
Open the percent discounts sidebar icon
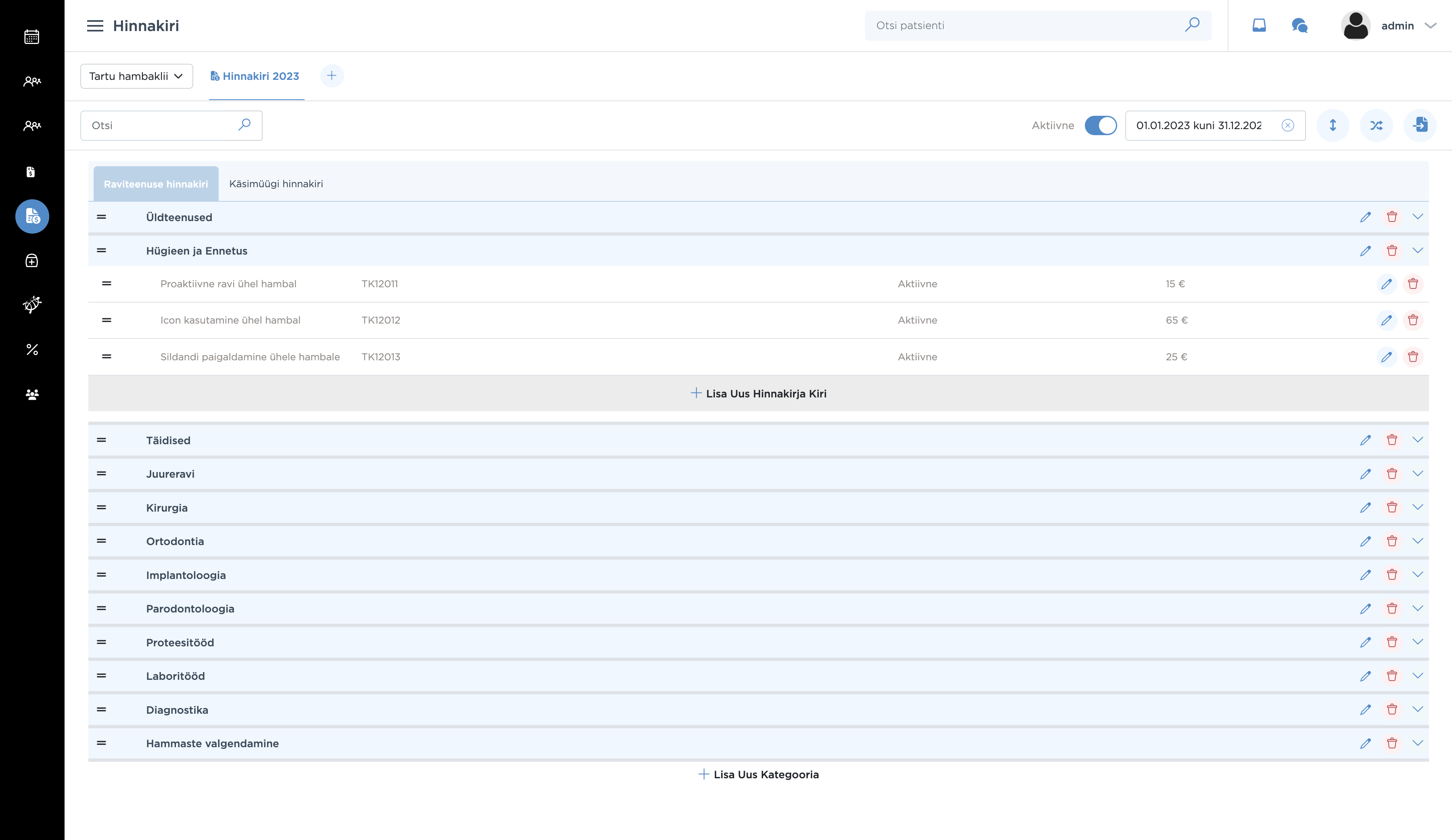tap(32, 350)
